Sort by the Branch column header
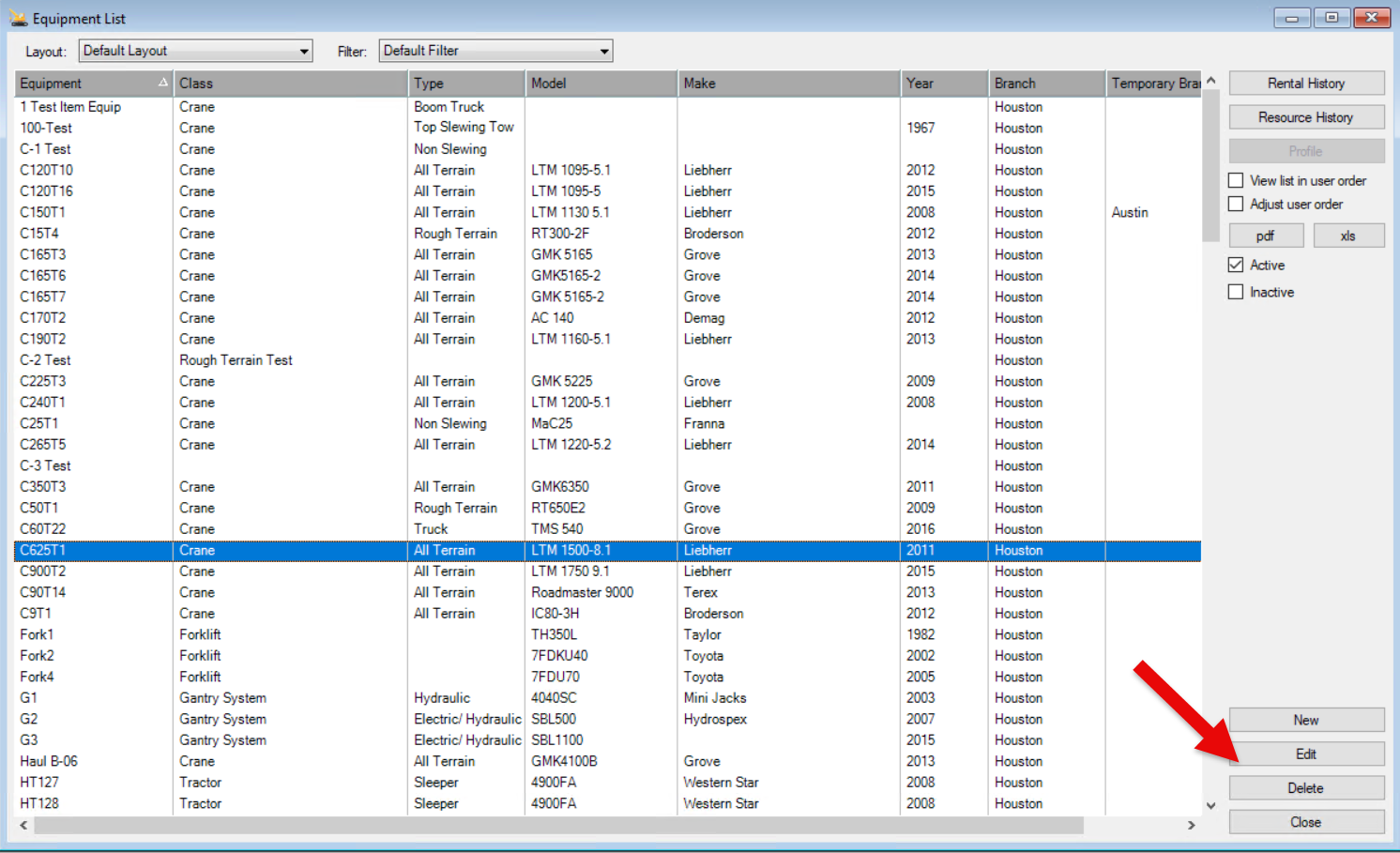 point(1047,84)
